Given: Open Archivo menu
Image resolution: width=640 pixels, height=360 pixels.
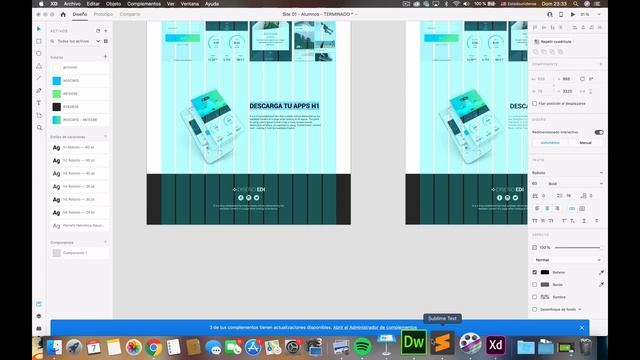Looking at the screenshot, I should click(72, 4).
